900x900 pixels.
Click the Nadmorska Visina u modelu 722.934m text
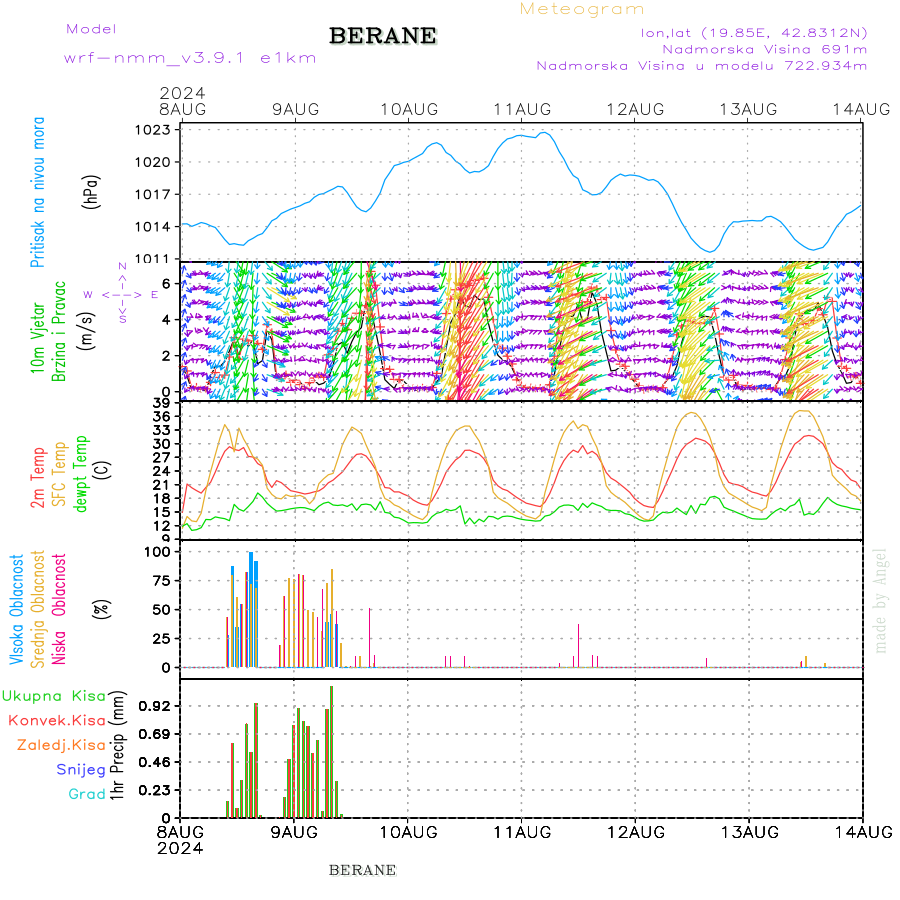click(x=701, y=65)
